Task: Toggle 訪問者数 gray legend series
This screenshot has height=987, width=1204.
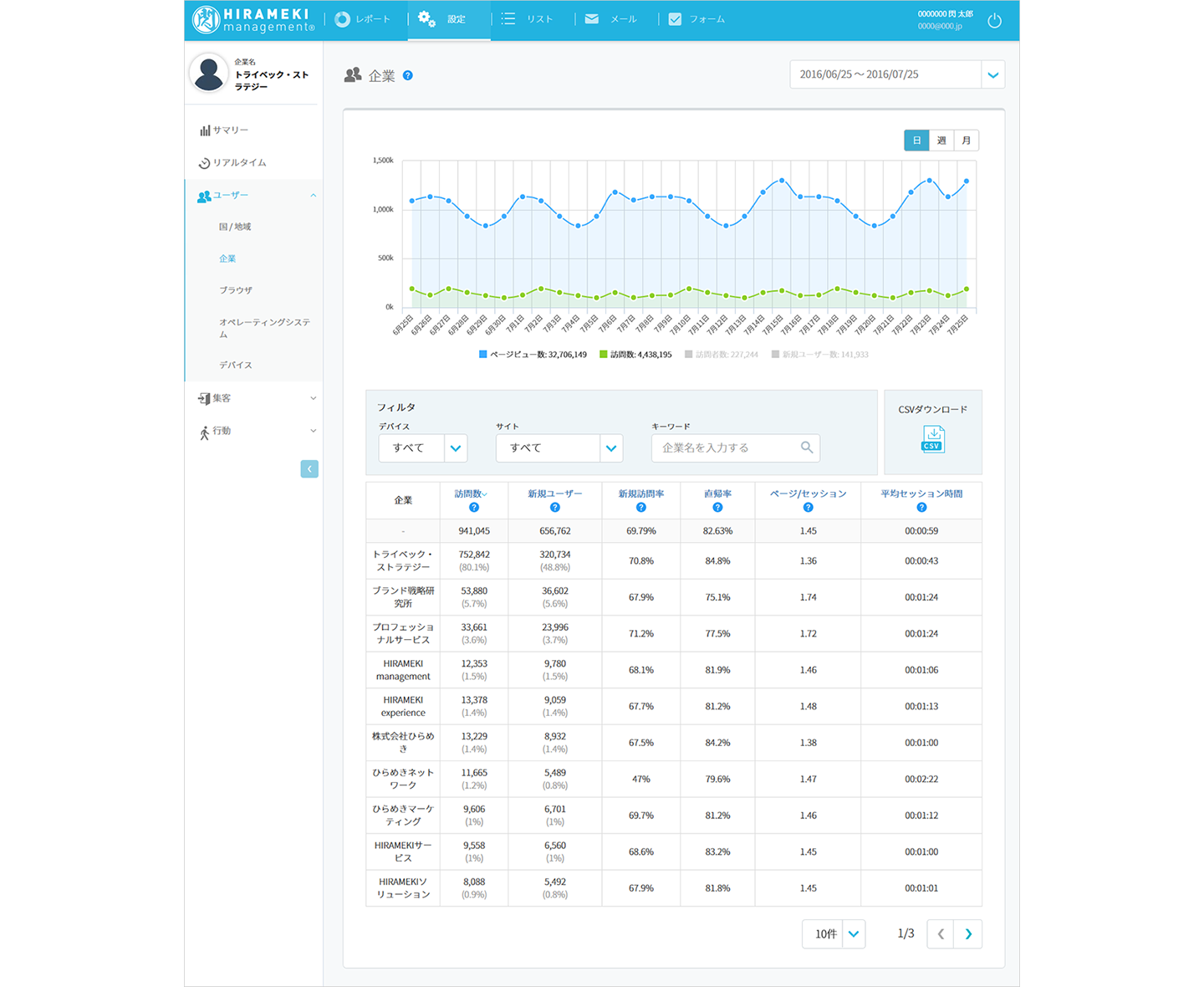Action: point(722,355)
